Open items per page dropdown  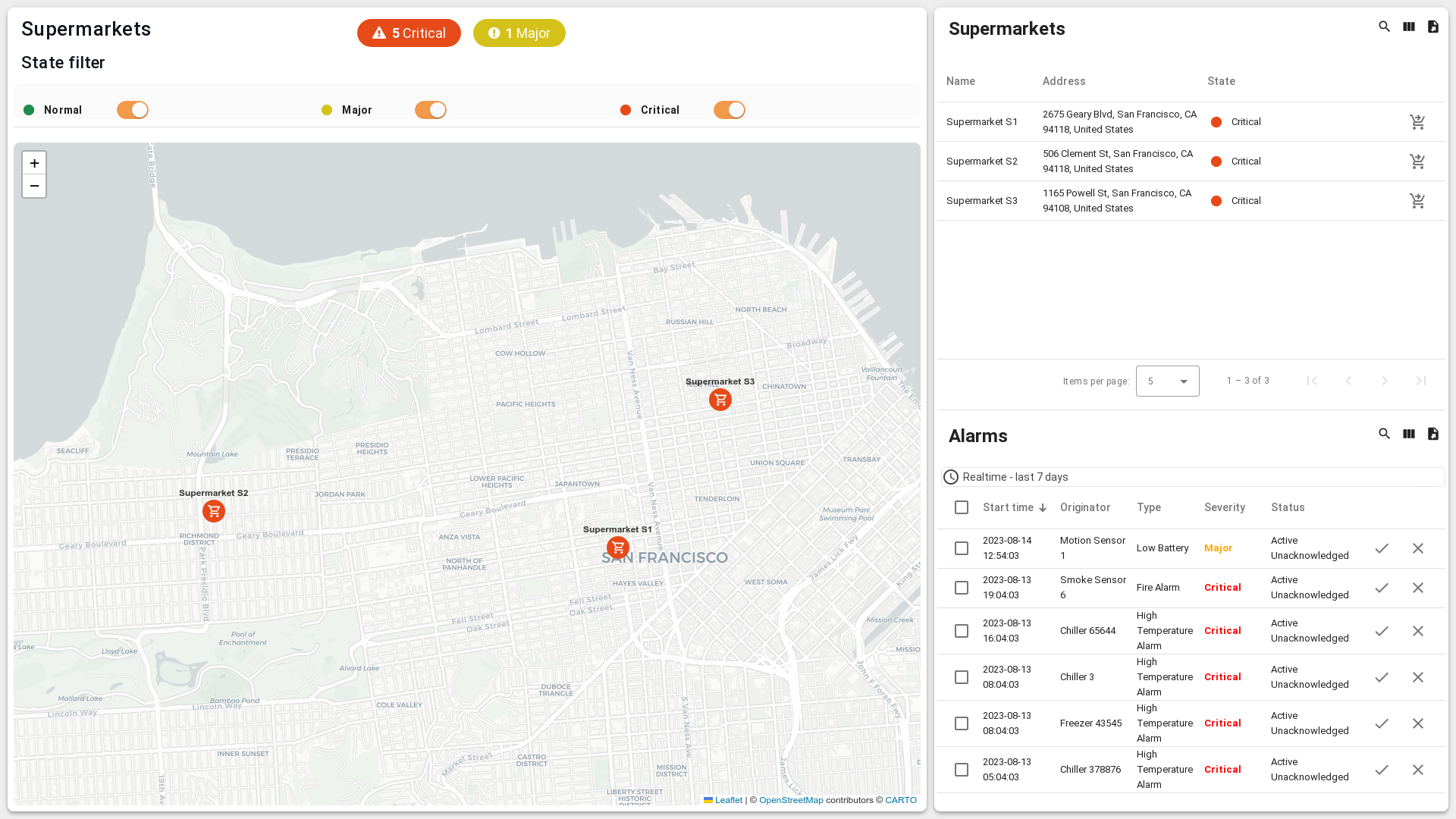(1167, 381)
